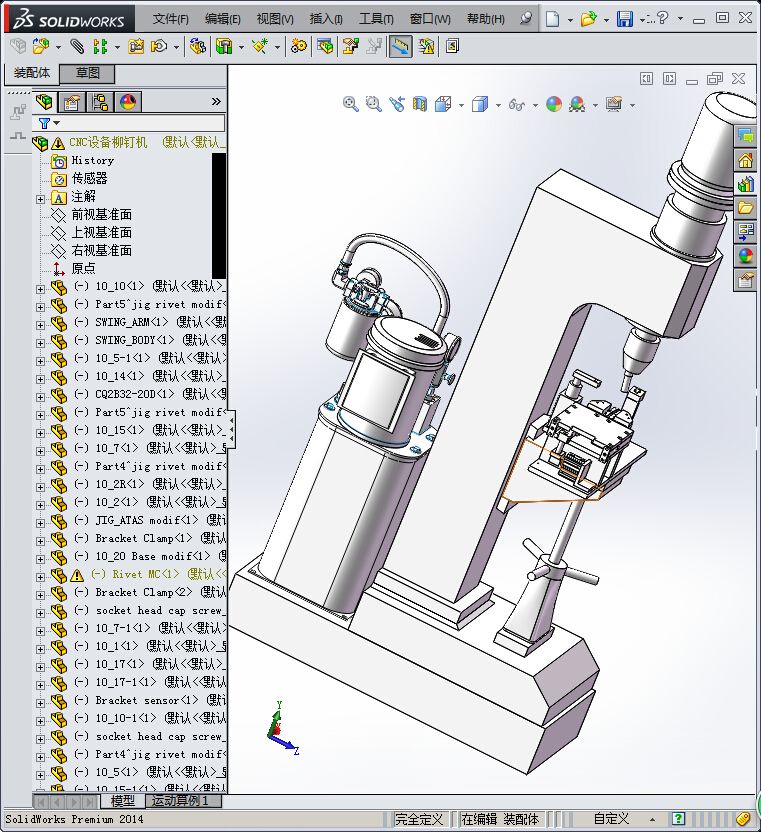761x832 pixels.
Task: Expand the SWING_ARM<1> component node
Action: [40, 325]
